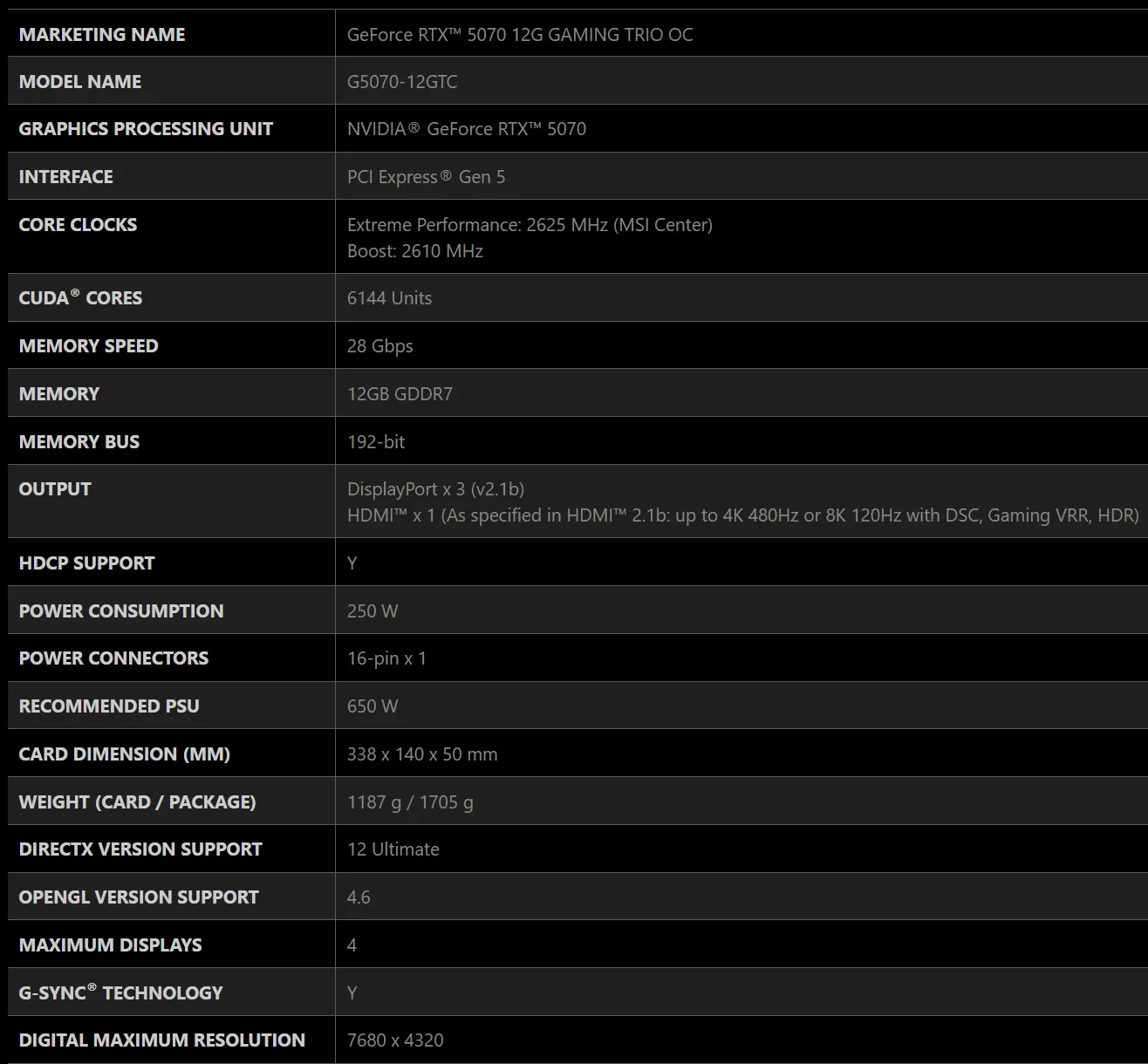Click the 7680 x 4320 maximum resolution value

click(x=395, y=1040)
